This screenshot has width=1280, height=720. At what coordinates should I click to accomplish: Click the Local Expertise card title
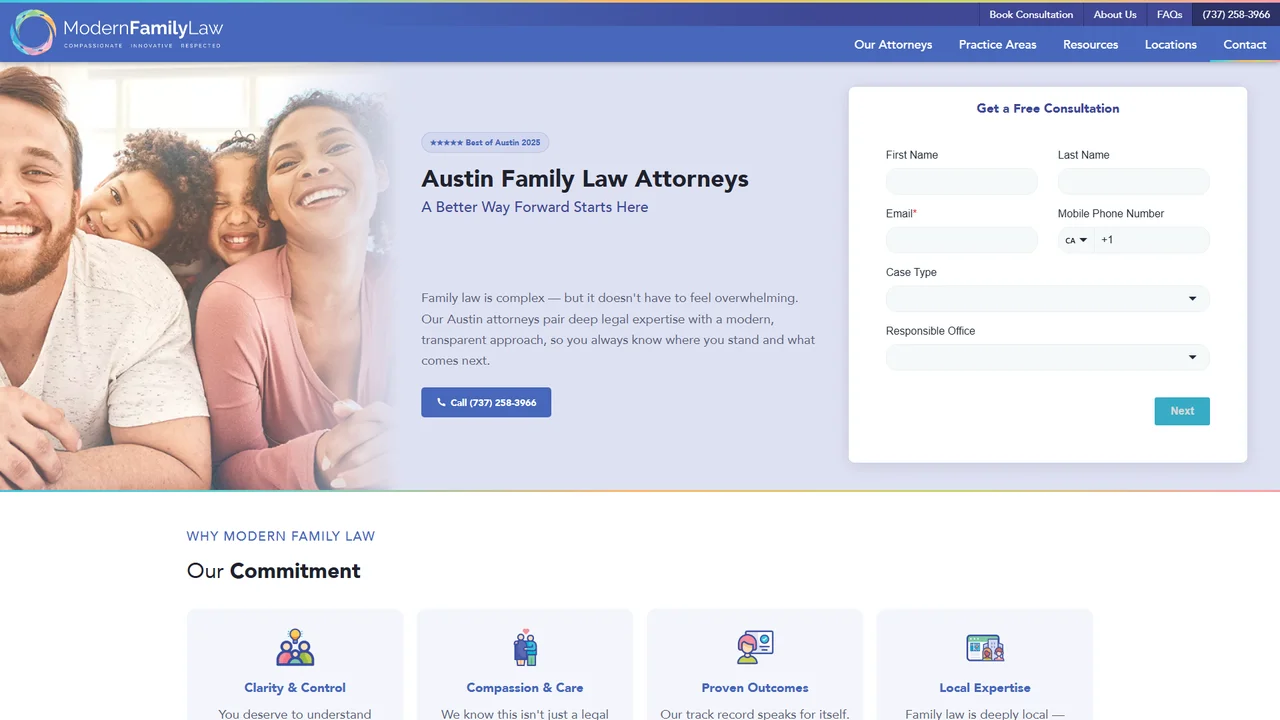point(985,688)
